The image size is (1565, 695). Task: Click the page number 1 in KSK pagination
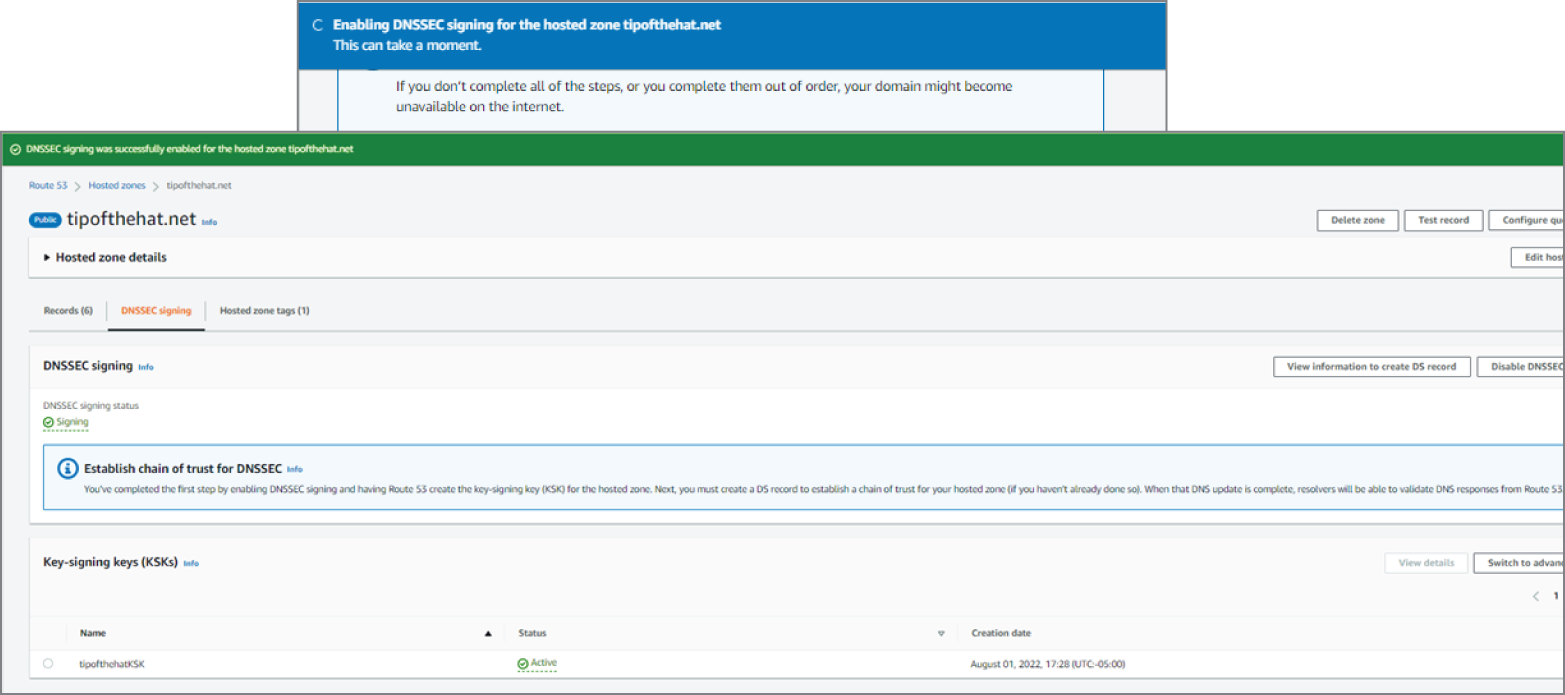pos(1556,596)
